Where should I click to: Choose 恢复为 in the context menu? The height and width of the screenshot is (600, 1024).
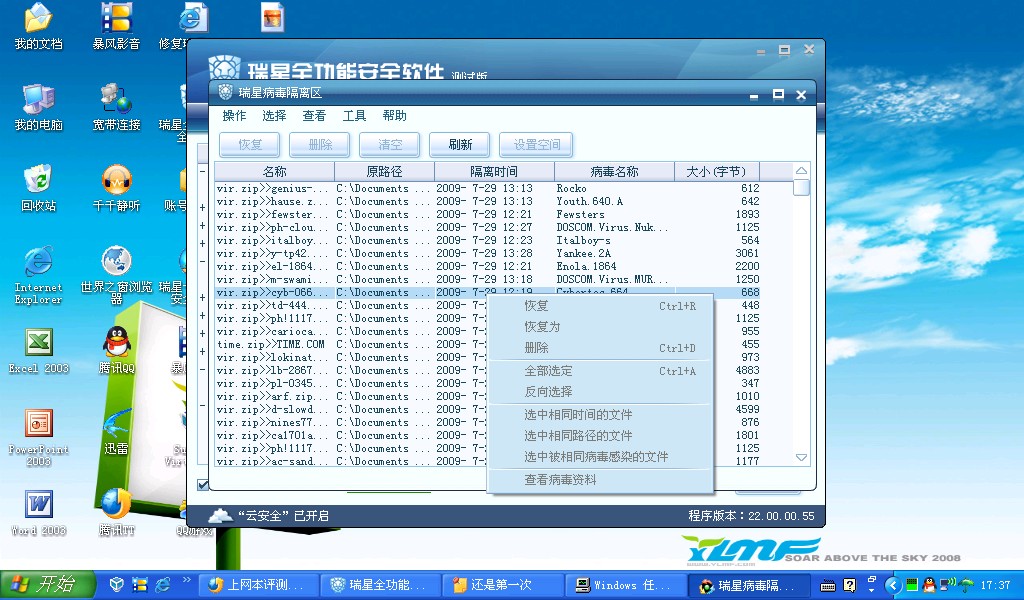pyautogui.click(x=600, y=326)
